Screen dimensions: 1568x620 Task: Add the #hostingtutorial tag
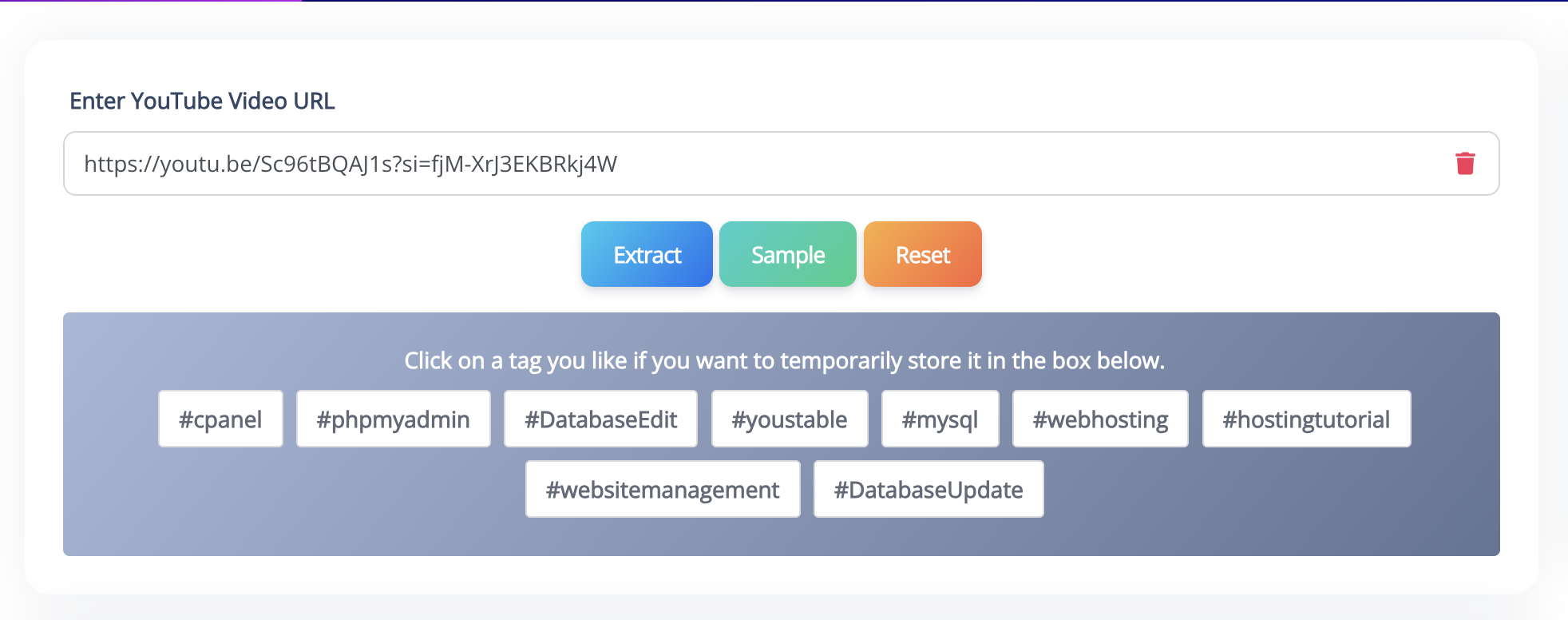[1306, 419]
